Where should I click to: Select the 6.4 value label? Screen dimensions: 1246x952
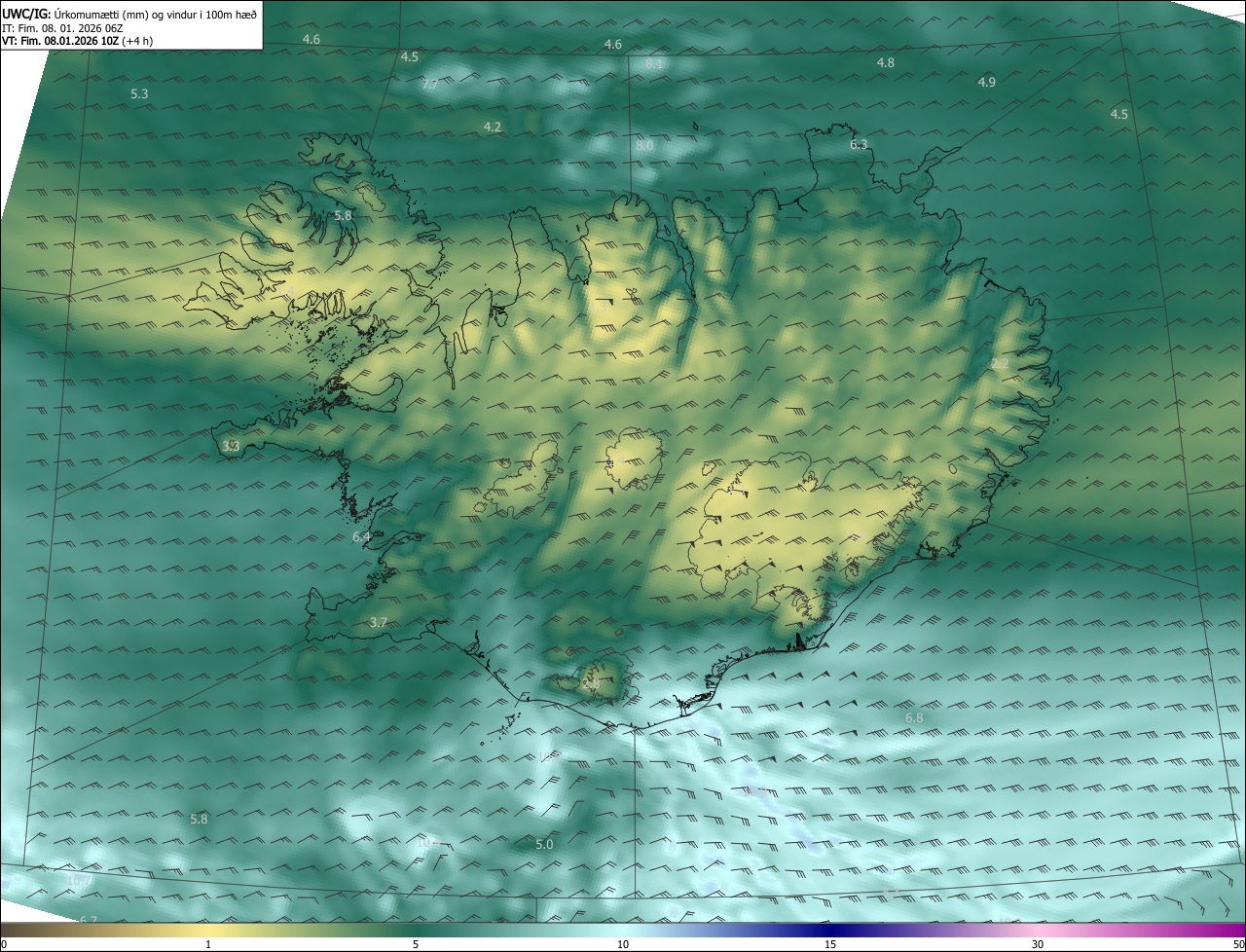(x=361, y=537)
